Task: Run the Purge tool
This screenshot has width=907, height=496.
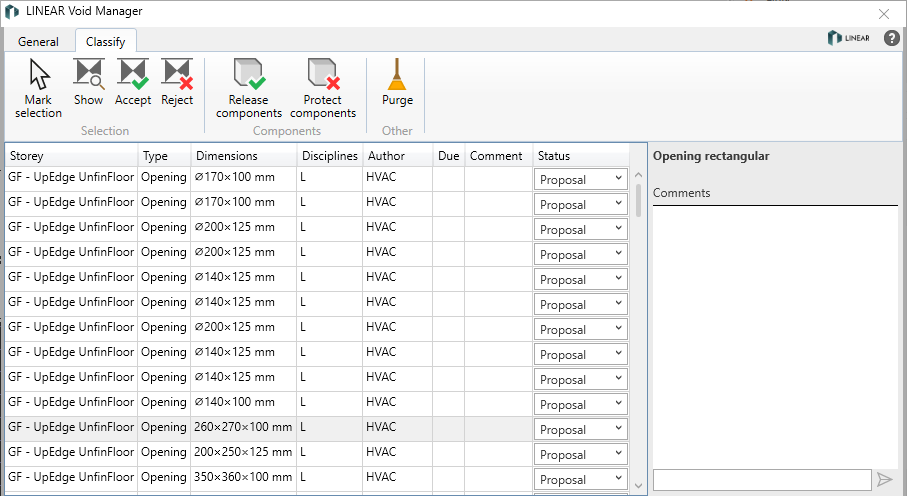Action: pyautogui.click(x=397, y=82)
